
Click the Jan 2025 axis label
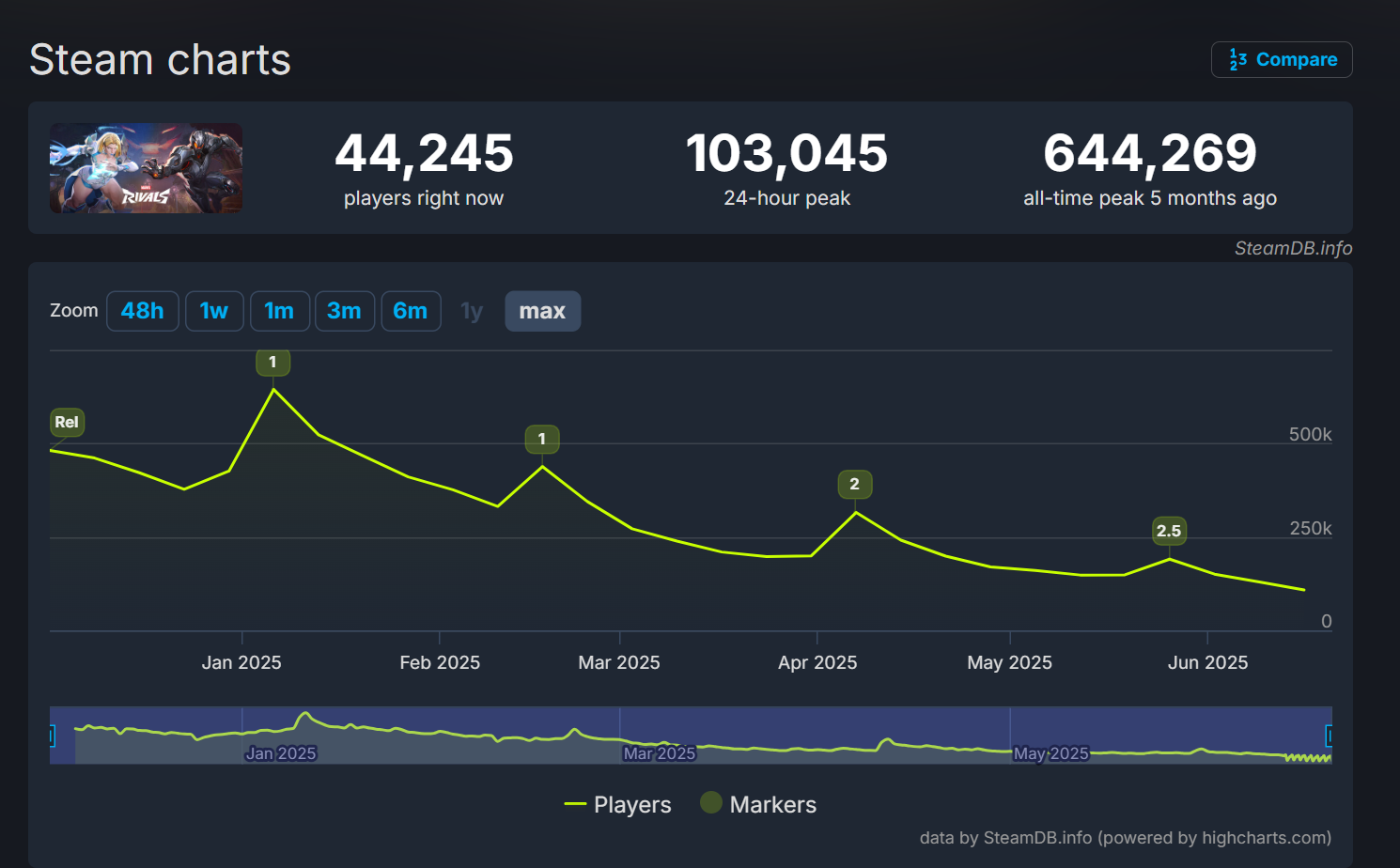pyautogui.click(x=241, y=662)
